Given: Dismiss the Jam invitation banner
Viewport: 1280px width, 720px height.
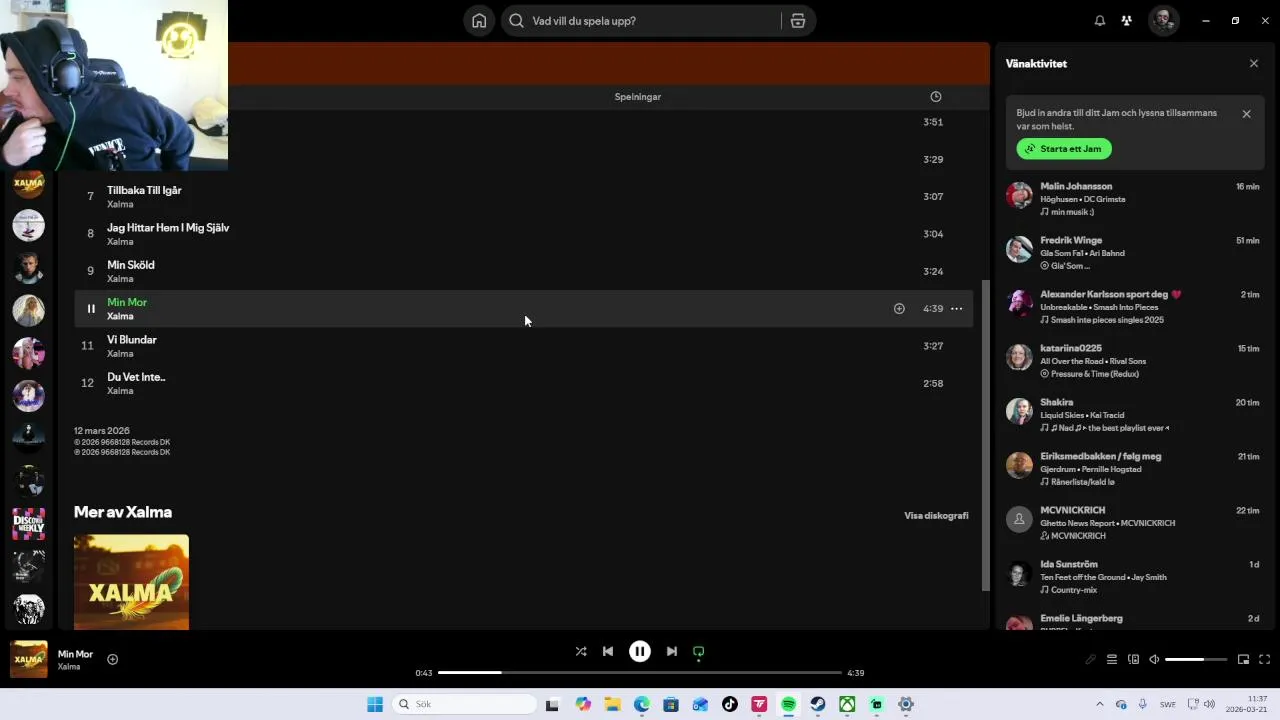Looking at the screenshot, I should tap(1246, 114).
